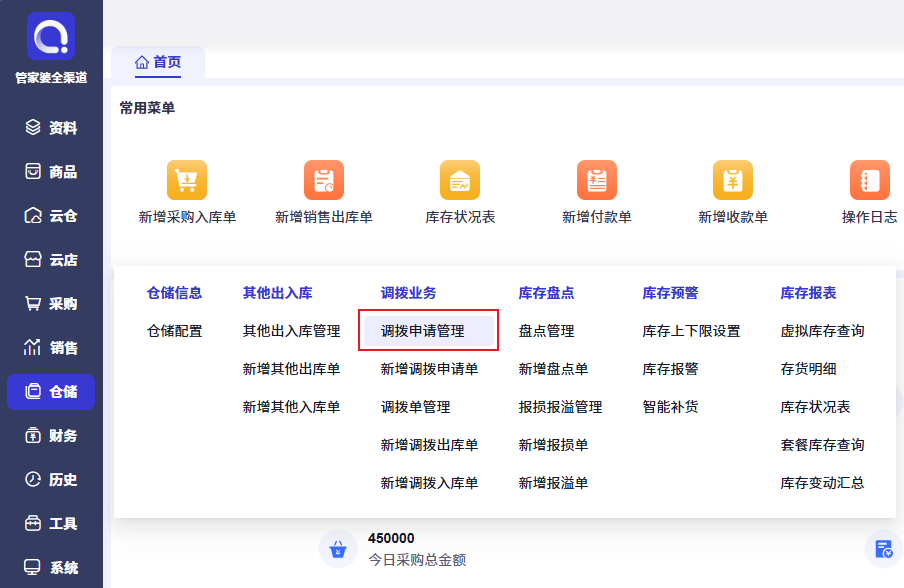
Task: Click the 管家婆全渠道 logo icon
Action: pos(51,36)
